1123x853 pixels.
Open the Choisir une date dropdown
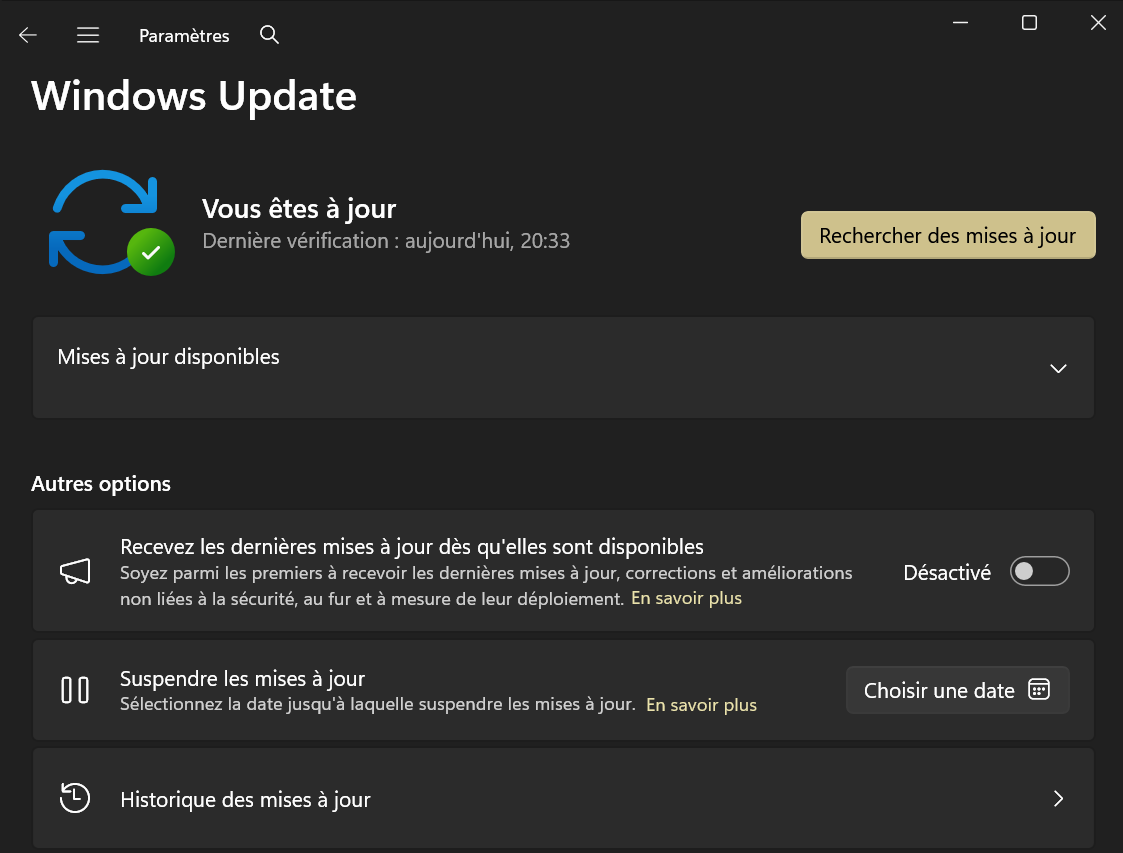(x=958, y=690)
